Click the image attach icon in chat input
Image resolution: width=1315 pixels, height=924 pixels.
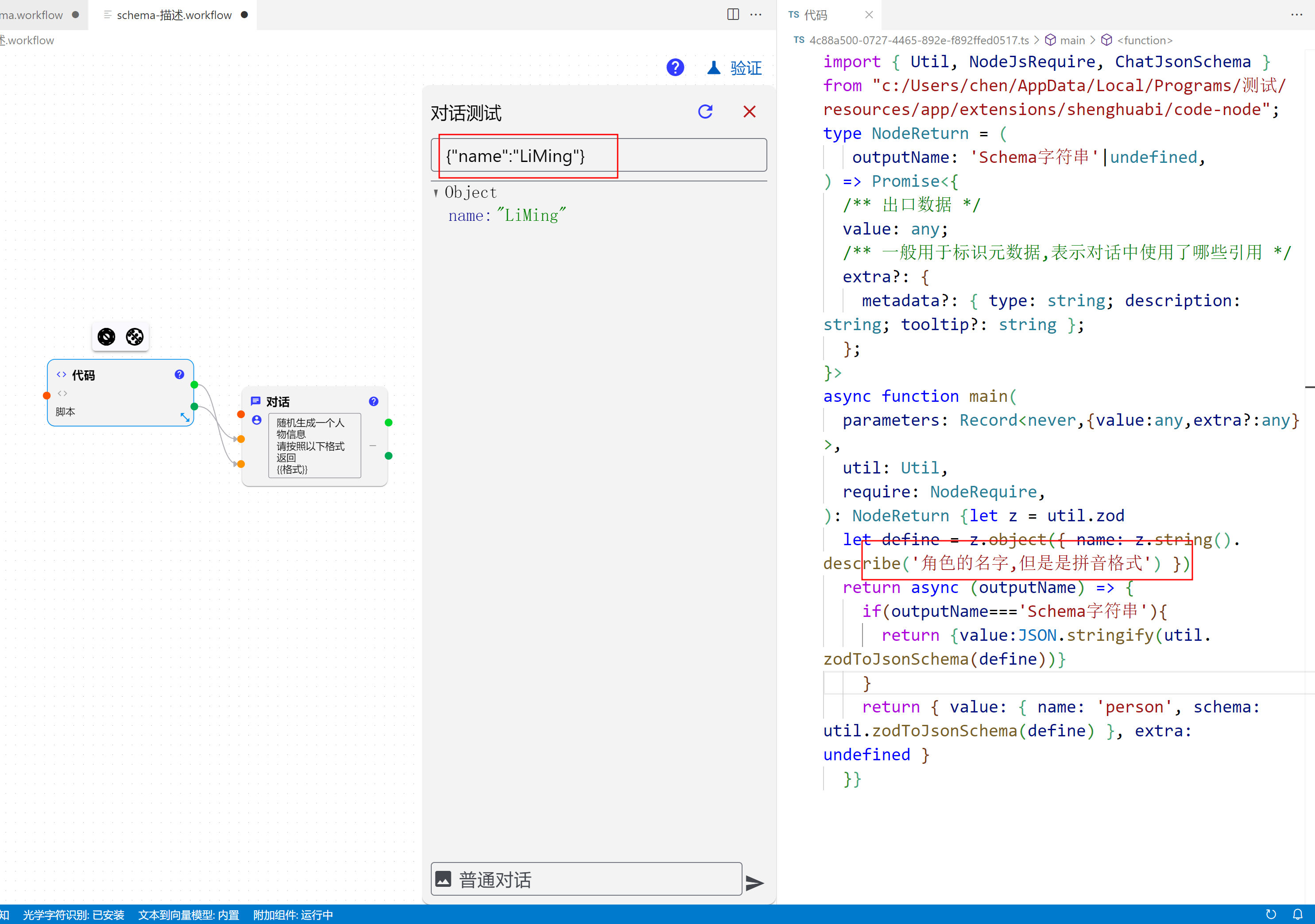(444, 879)
